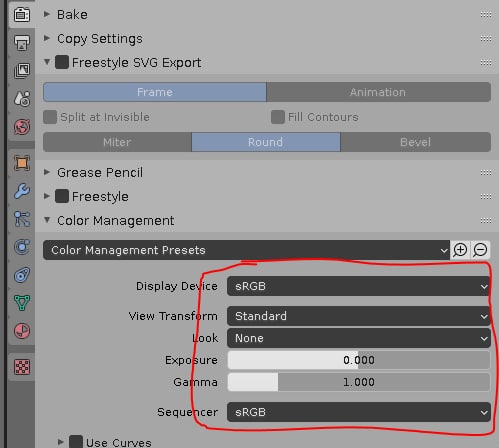Open the Object Constraints tab
Viewport: 499px width, 448px height.
tap(22, 275)
